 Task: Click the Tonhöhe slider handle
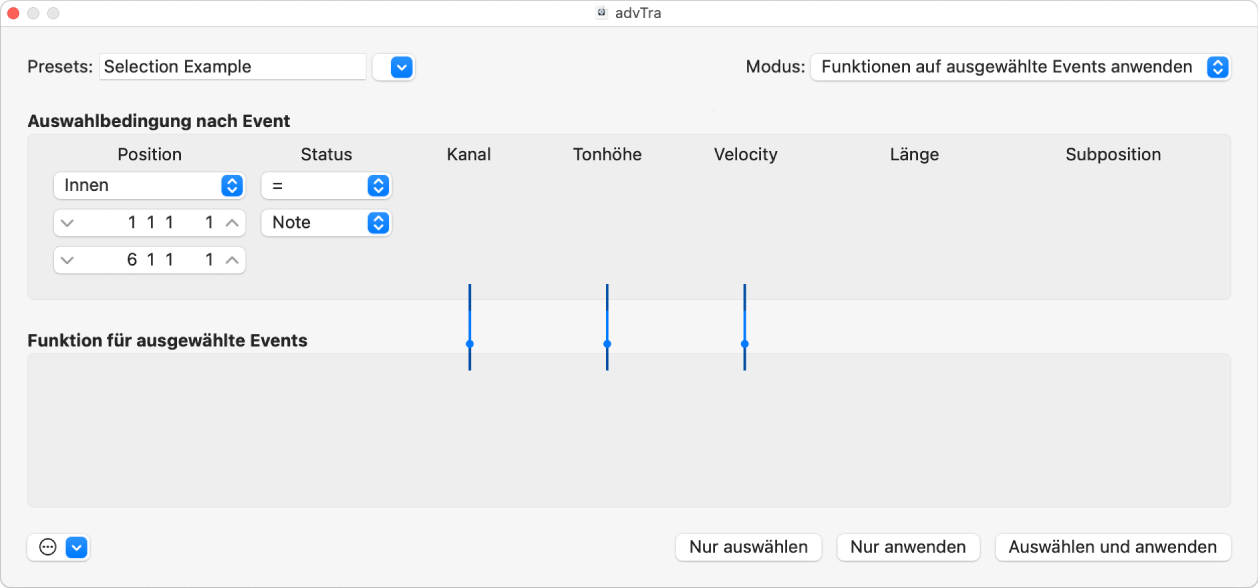[x=606, y=344]
